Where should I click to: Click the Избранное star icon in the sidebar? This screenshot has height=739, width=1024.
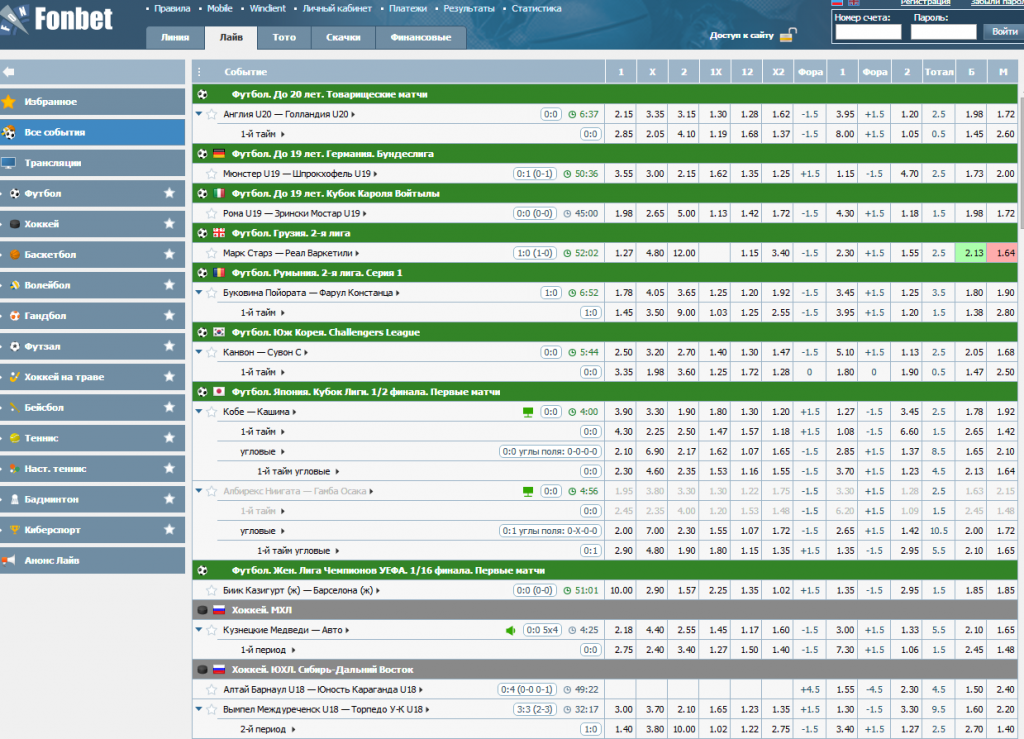point(8,102)
